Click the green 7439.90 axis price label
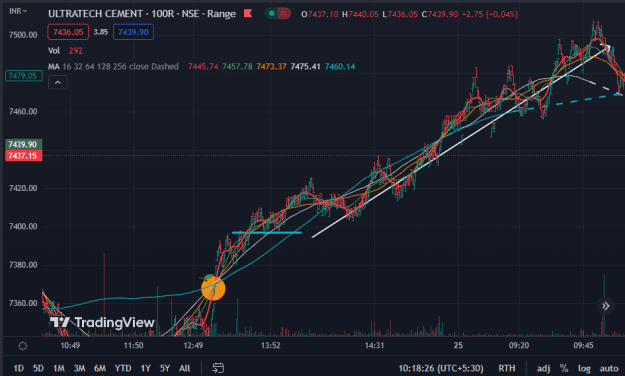The image size is (625, 376). [x=23, y=144]
